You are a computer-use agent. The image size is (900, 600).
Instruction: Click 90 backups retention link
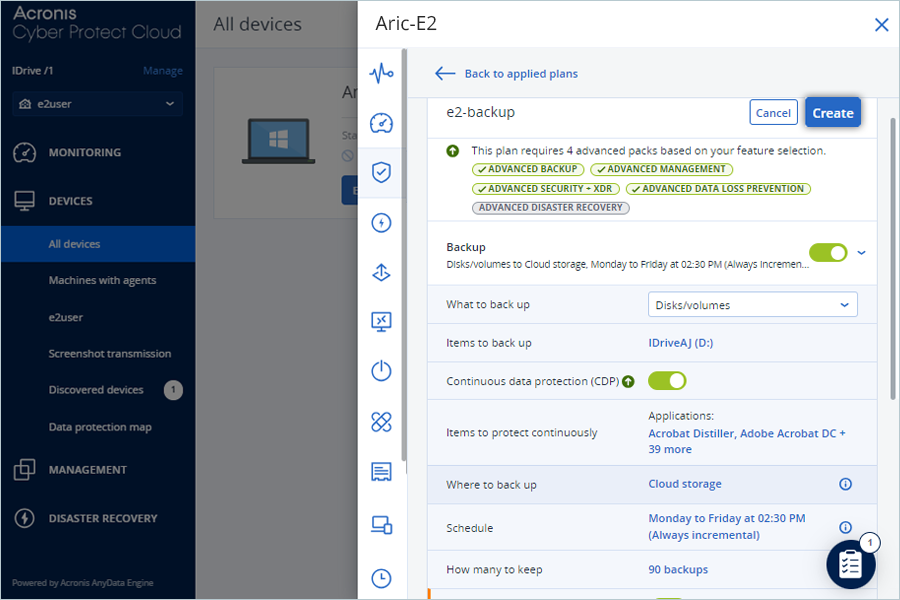pyautogui.click(x=678, y=570)
